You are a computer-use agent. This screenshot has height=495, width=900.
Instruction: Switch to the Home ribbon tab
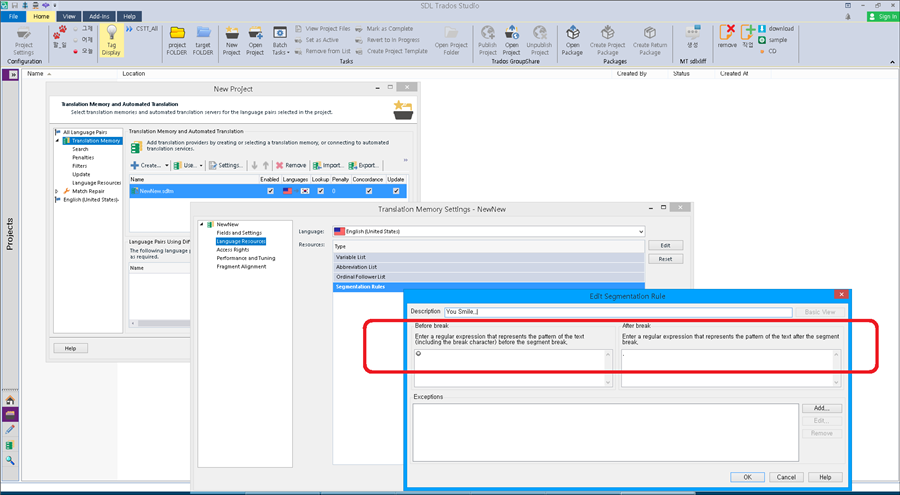pos(41,17)
